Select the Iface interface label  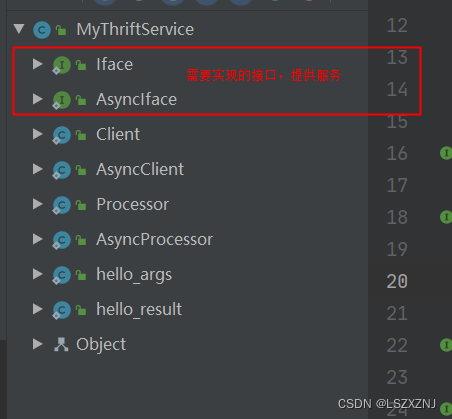pos(114,64)
